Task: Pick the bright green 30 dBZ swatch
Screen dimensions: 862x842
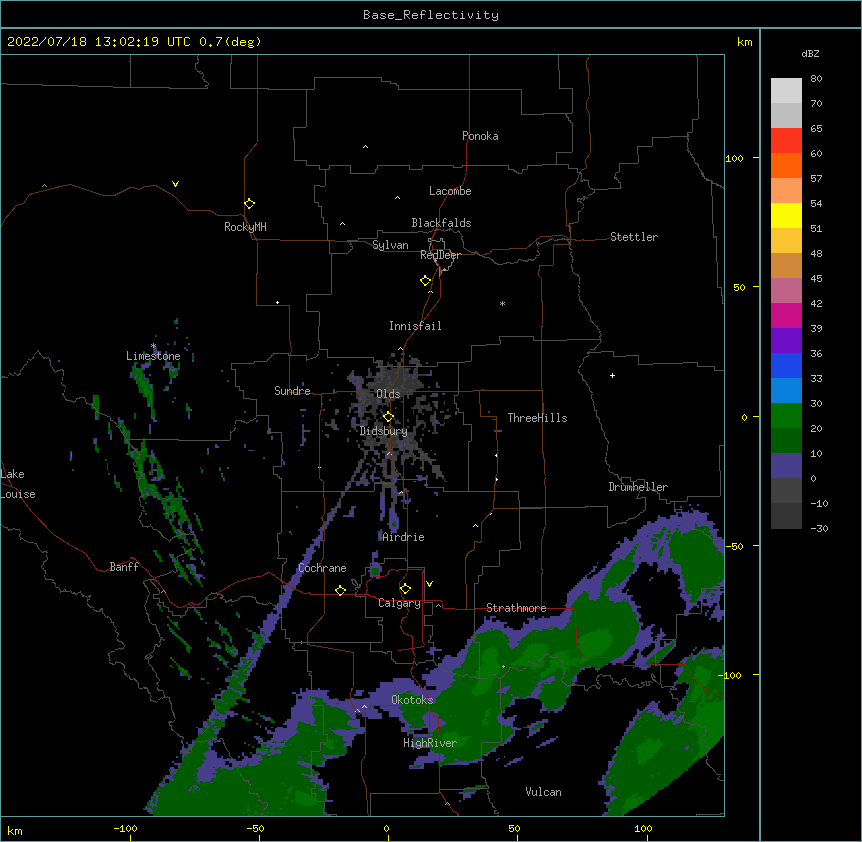Action: pos(786,416)
